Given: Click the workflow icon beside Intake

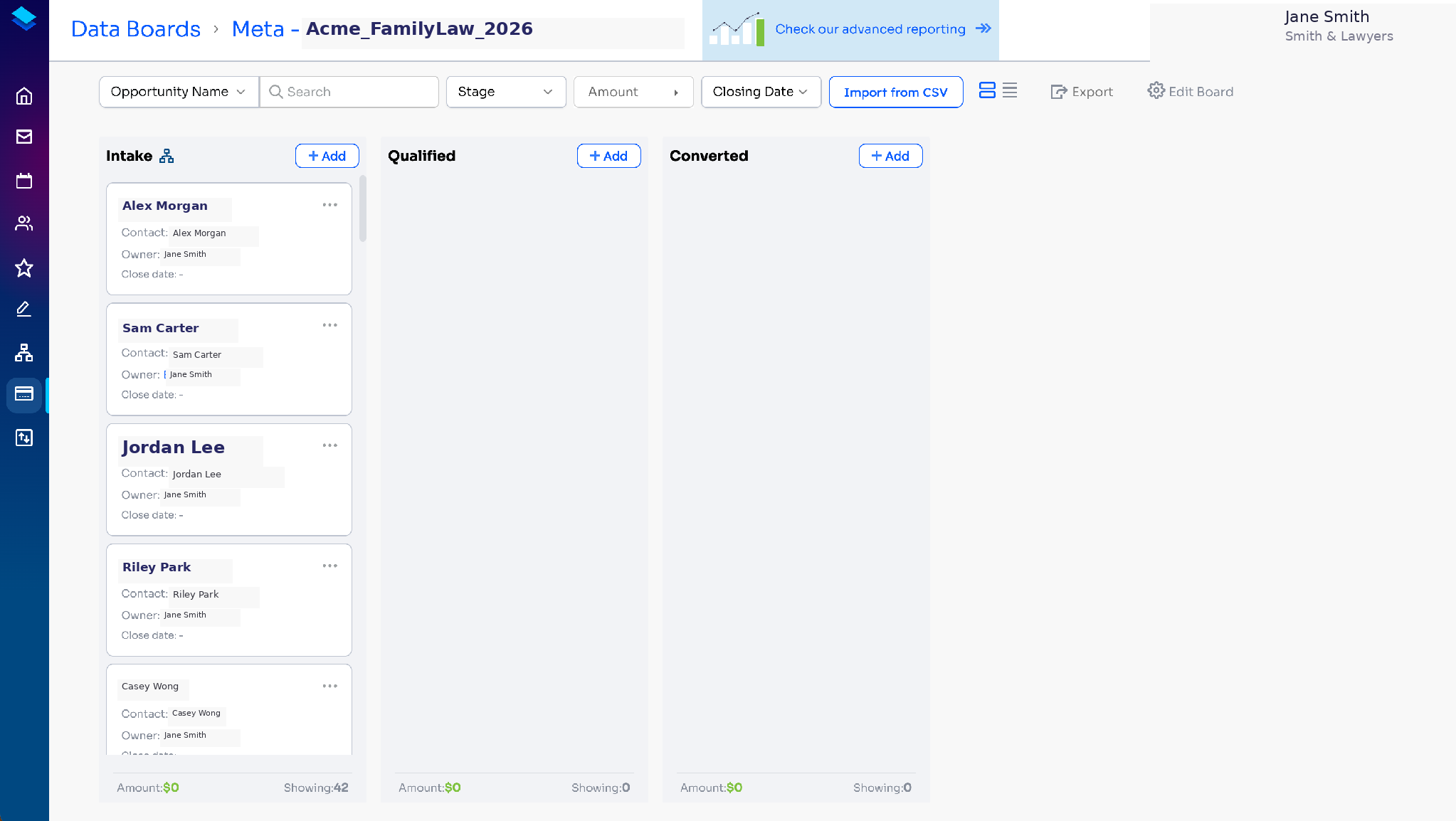Looking at the screenshot, I should (167, 156).
